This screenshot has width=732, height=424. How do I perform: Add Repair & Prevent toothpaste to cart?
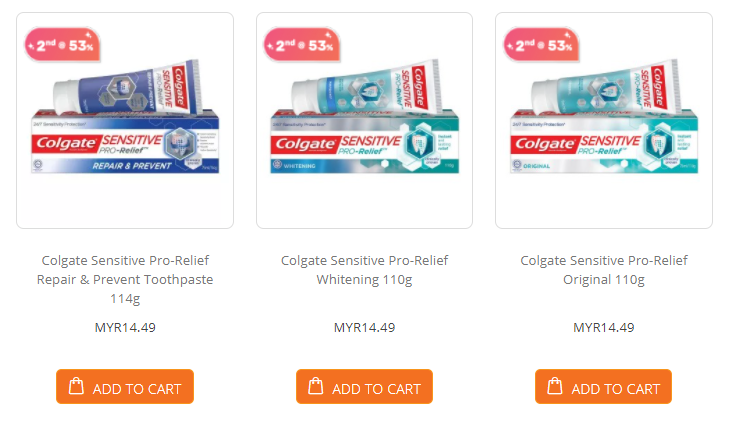tap(125, 387)
